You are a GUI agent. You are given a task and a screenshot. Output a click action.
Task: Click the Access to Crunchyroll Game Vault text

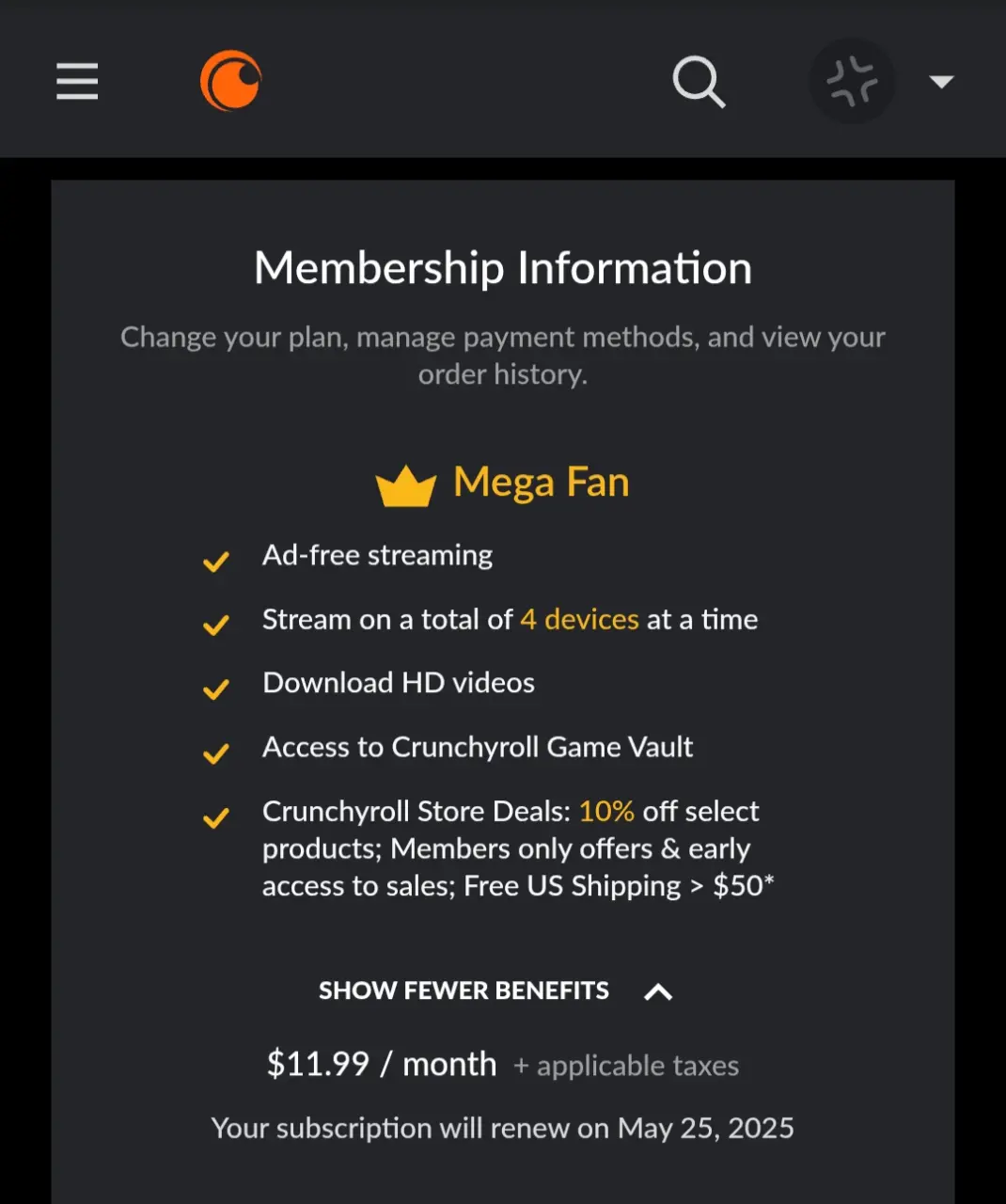(478, 747)
